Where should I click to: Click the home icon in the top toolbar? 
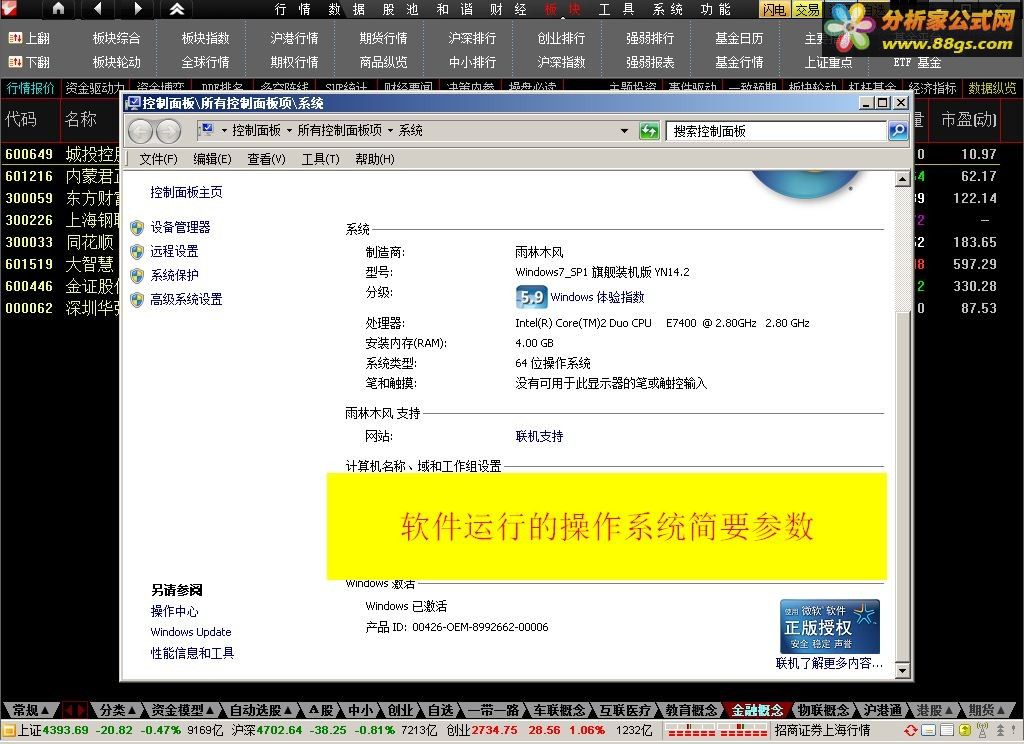click(59, 9)
